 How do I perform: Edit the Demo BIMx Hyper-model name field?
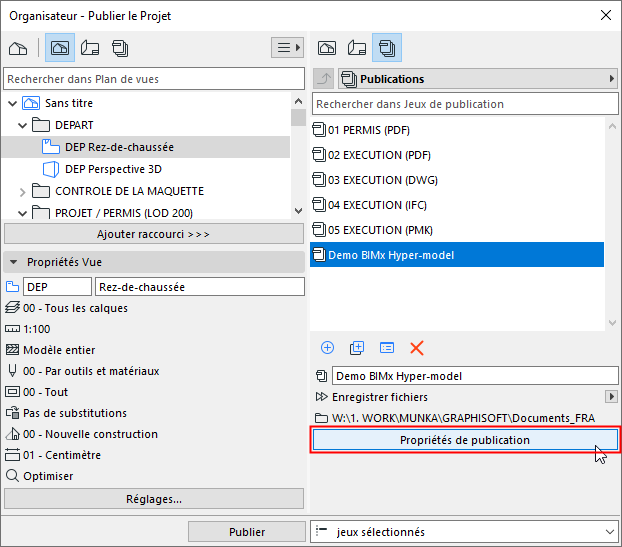tap(475, 376)
